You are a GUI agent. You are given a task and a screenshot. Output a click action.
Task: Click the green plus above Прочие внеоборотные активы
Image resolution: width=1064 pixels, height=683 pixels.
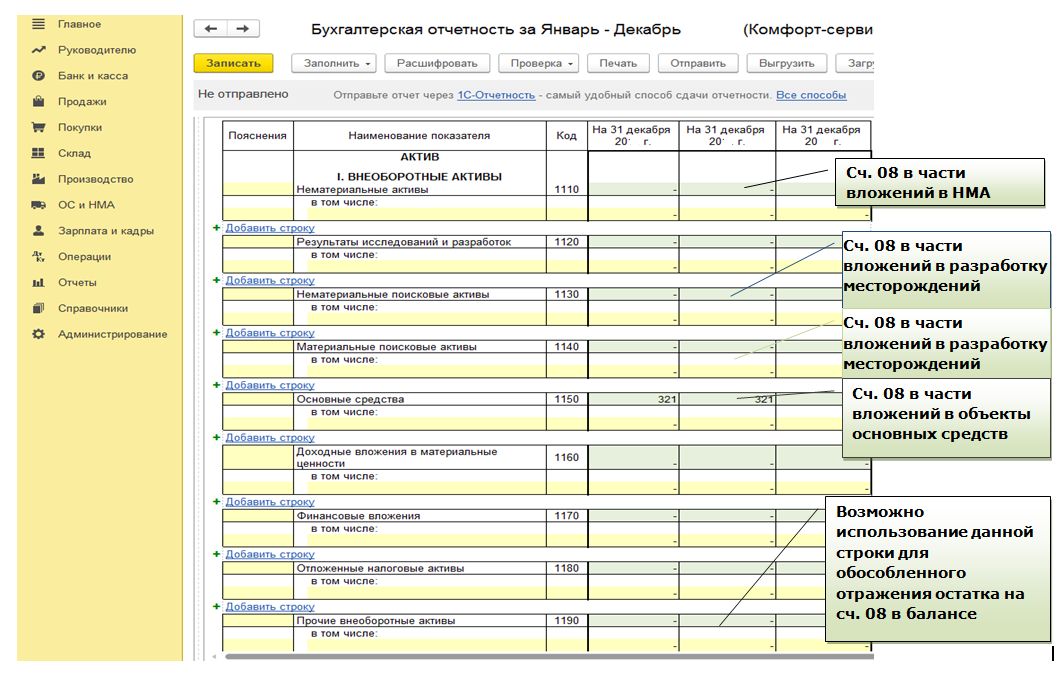coord(216,606)
